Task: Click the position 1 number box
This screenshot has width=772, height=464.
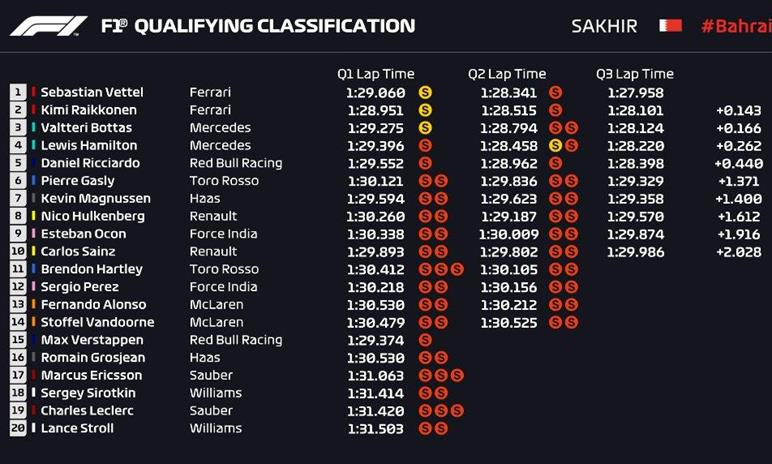Action: coord(18,92)
